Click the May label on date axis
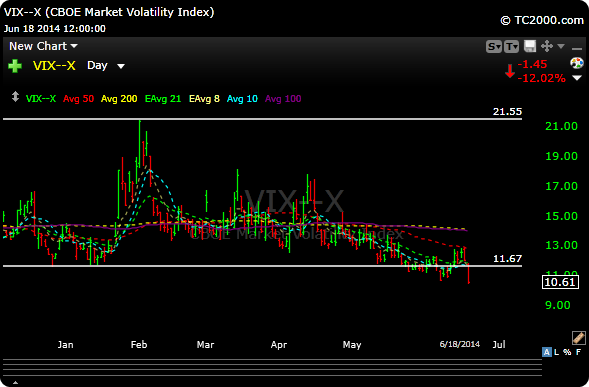This screenshot has width=589, height=387. coord(352,345)
